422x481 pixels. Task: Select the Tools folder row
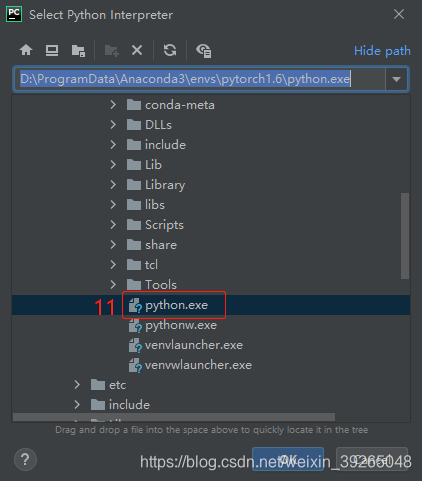pos(211,285)
